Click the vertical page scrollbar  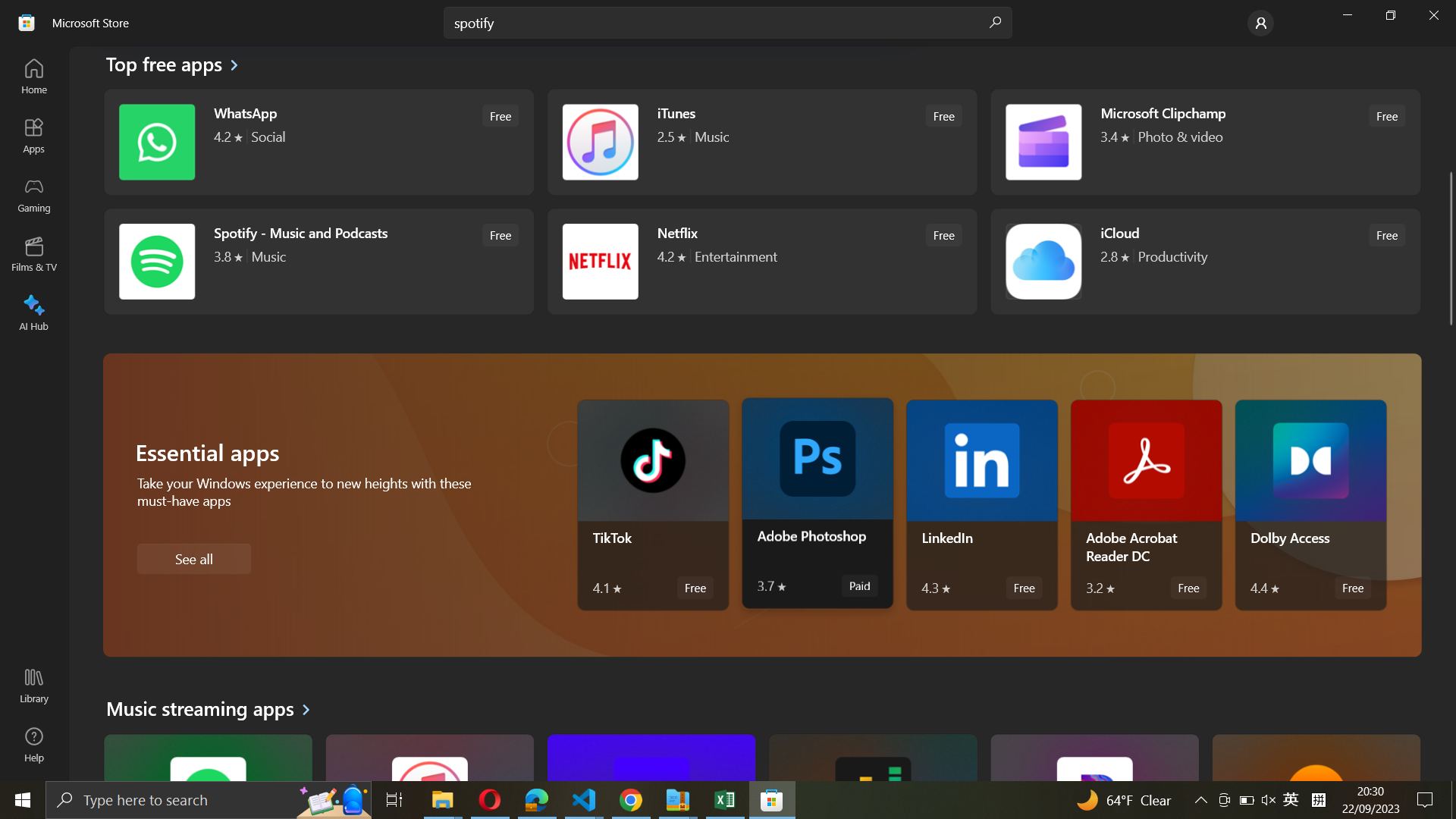point(1451,249)
